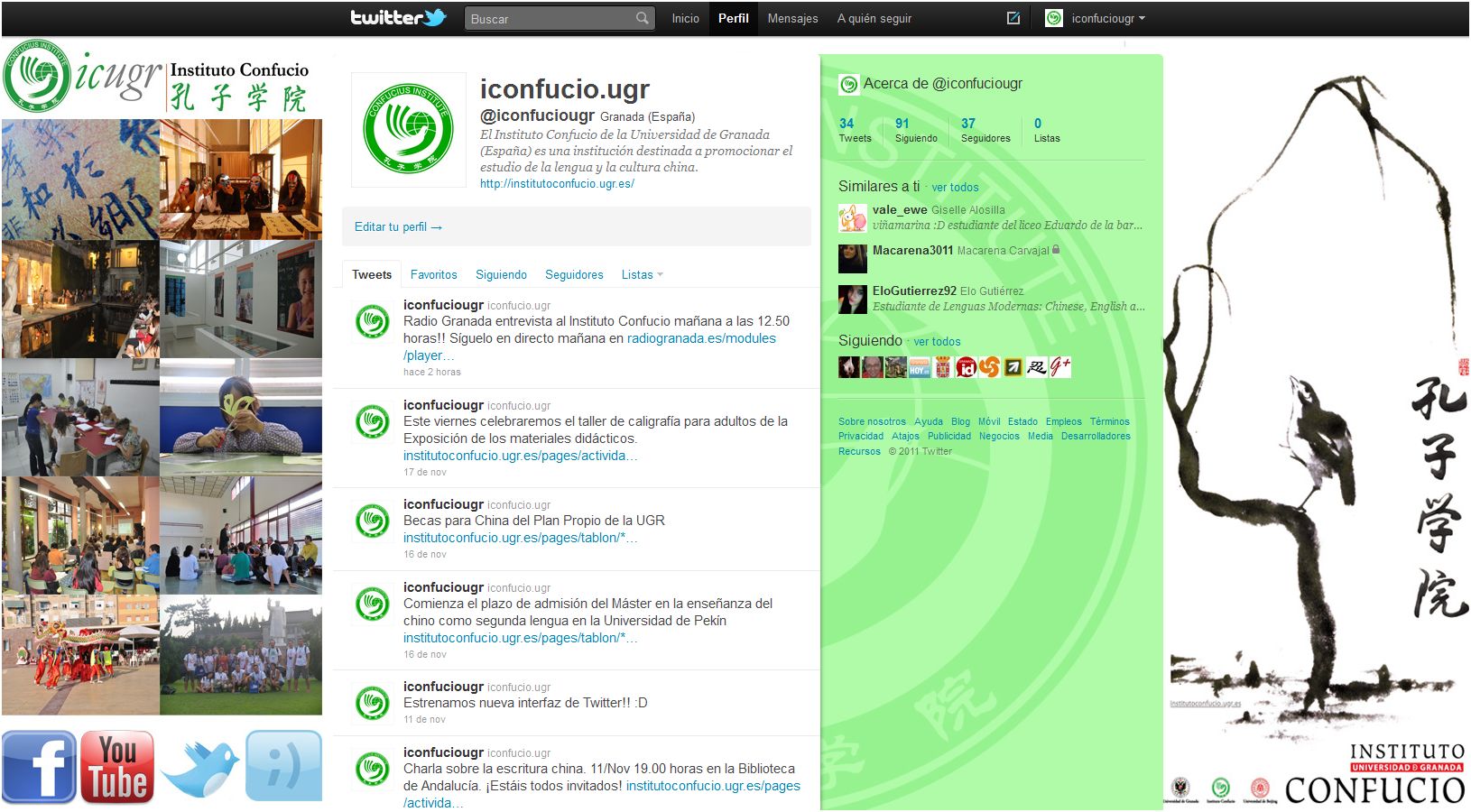Open 'Ayuda' footer link
Image resolution: width=1471 pixels, height=812 pixels.
[928, 421]
